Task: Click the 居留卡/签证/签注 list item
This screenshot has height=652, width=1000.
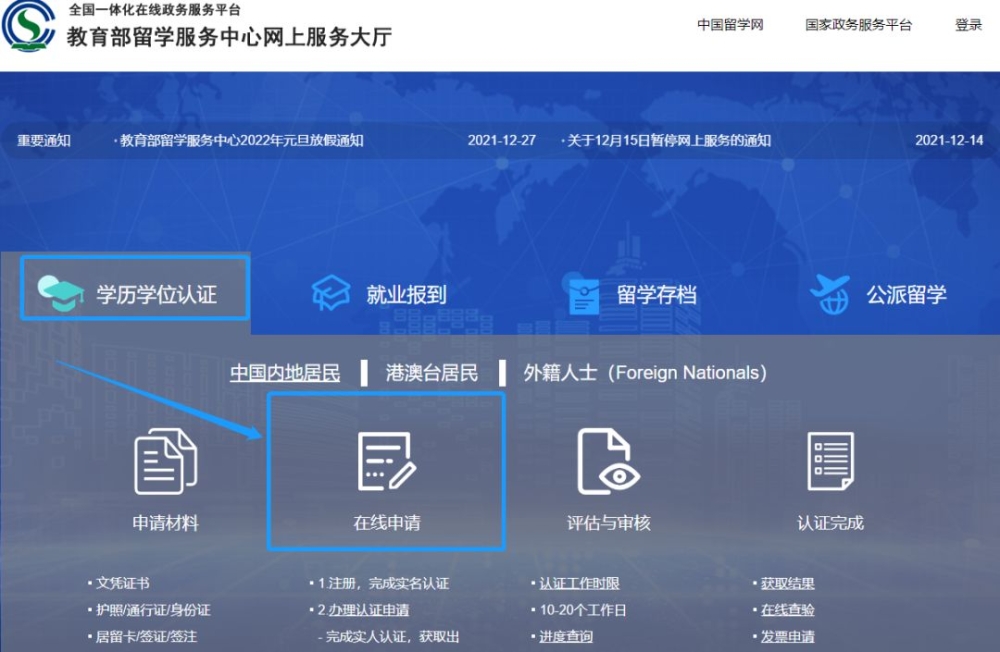Action: [146, 637]
